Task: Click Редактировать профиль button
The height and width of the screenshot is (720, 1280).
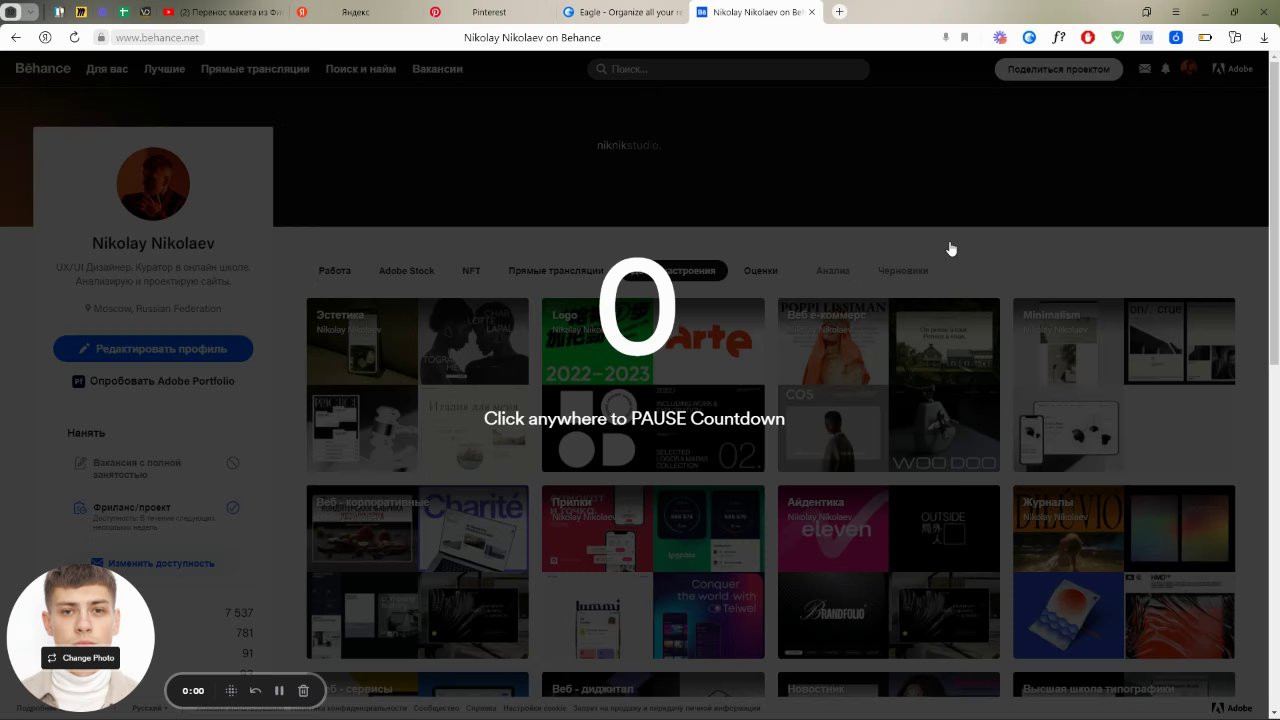Action: click(153, 349)
